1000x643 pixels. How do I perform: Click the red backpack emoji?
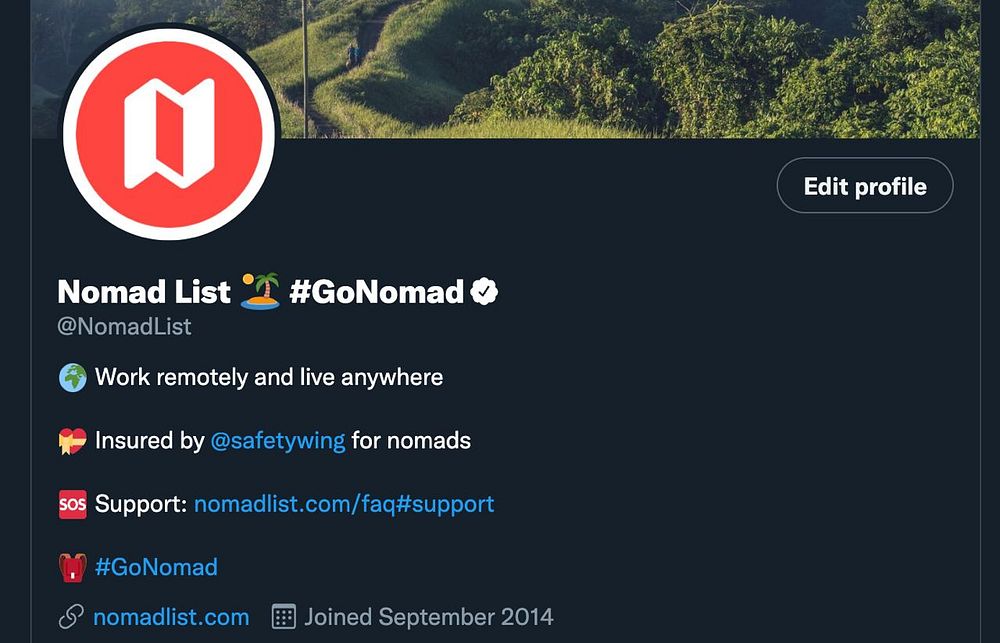pyautogui.click(x=72, y=568)
